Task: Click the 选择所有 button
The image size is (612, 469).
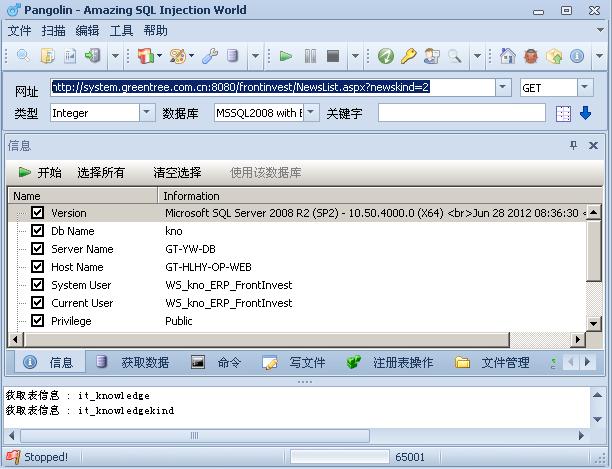Action: coord(101,172)
